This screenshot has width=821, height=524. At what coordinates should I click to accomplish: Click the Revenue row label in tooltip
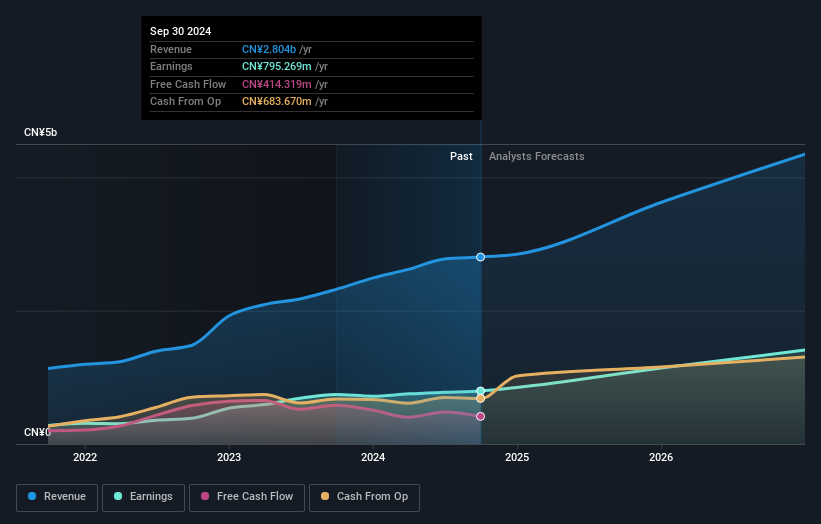coord(171,49)
